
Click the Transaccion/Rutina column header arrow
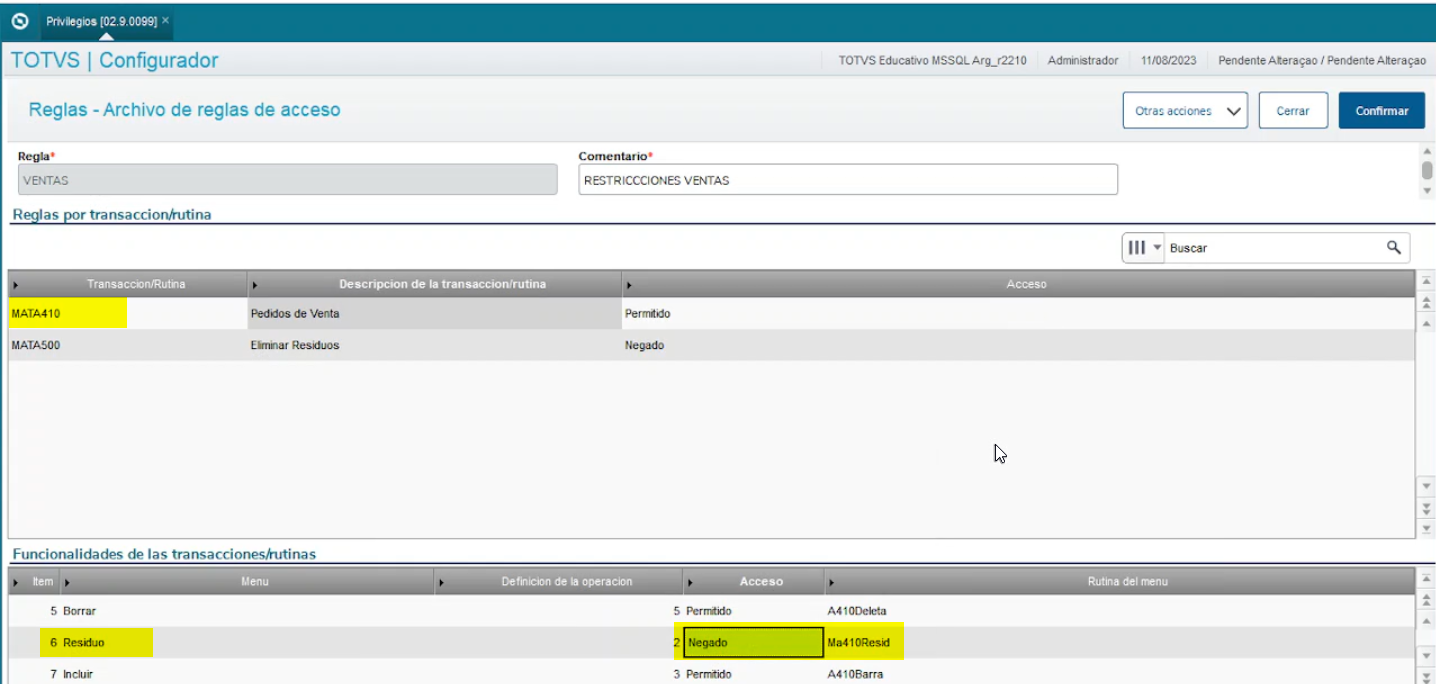coord(15,285)
